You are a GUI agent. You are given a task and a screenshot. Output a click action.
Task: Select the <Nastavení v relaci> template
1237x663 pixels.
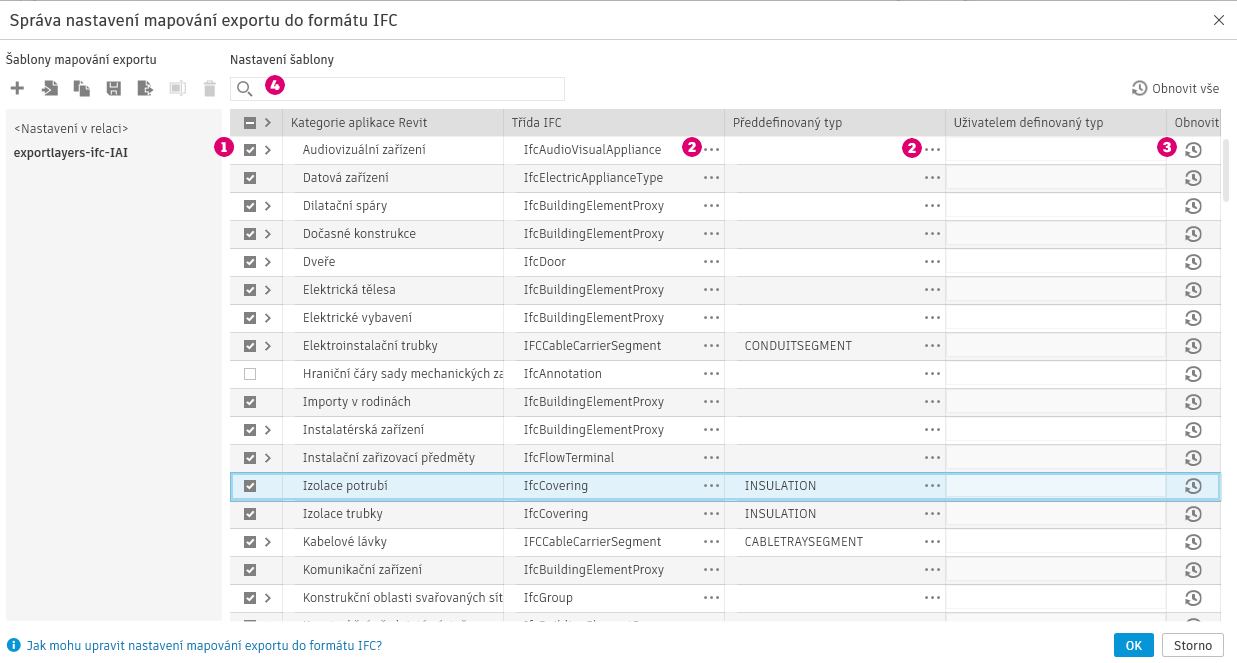coord(71,129)
